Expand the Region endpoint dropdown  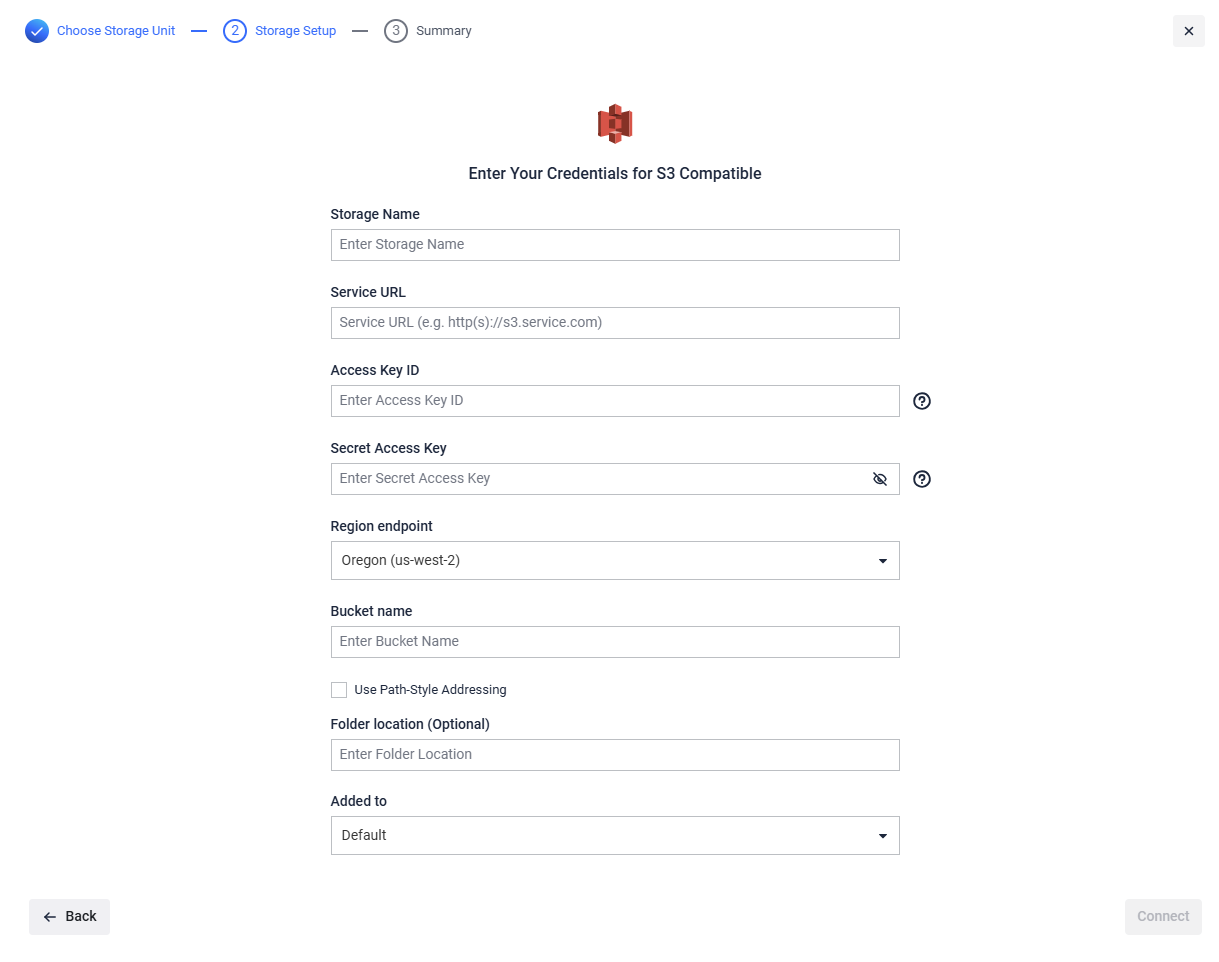(x=615, y=561)
